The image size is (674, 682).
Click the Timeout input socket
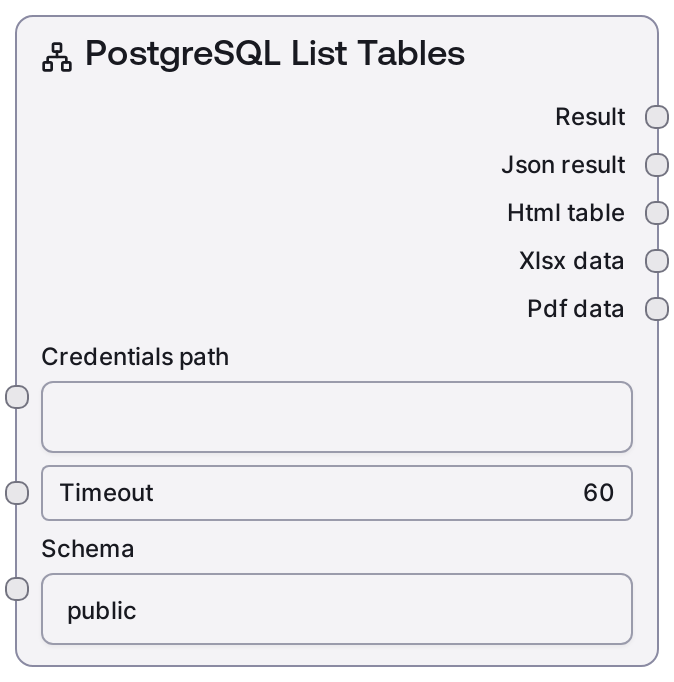(17, 493)
